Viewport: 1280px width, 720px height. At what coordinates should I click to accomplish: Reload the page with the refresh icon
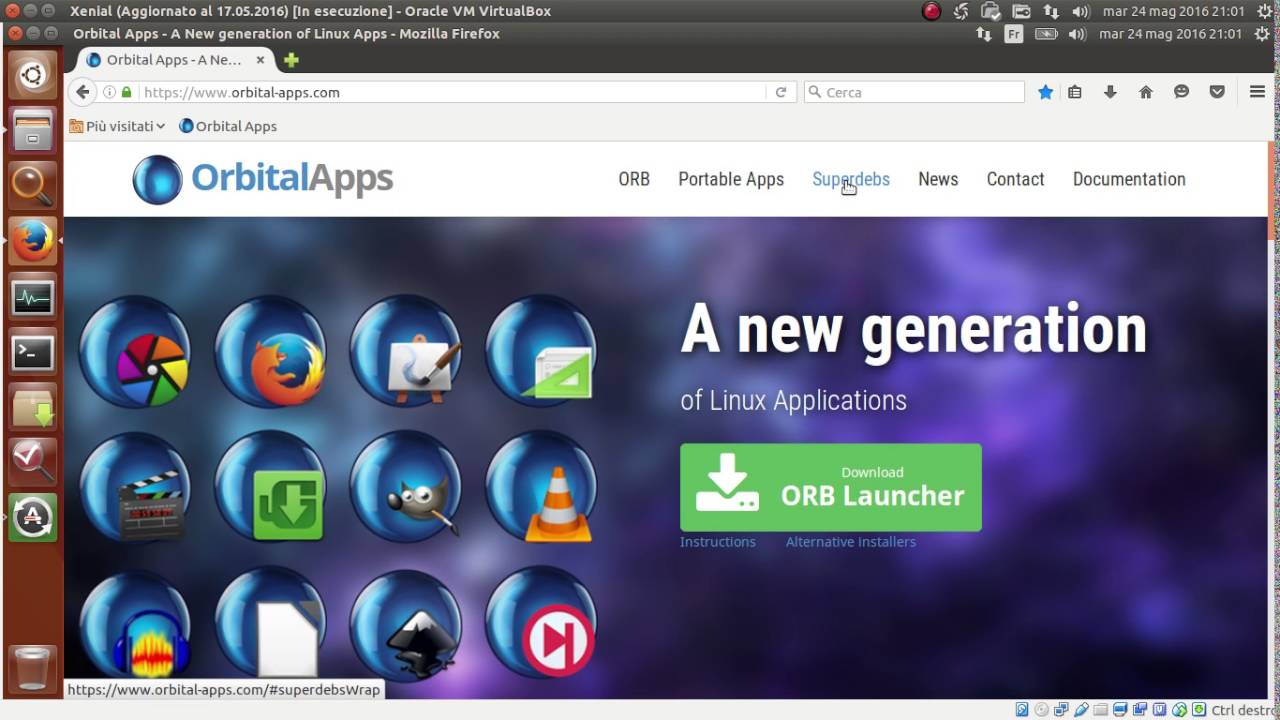point(781,92)
